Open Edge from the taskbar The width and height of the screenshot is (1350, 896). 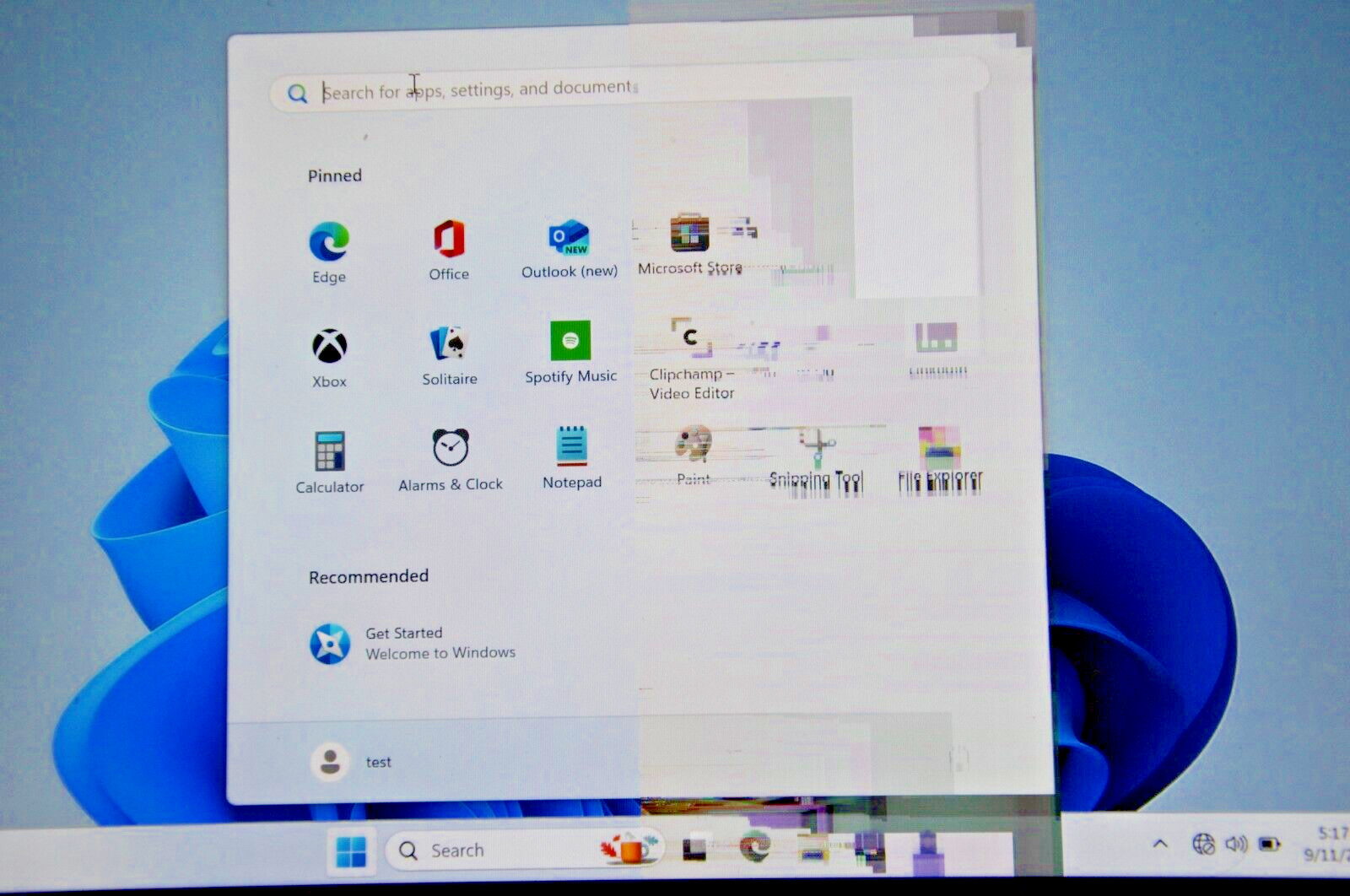[x=754, y=846]
